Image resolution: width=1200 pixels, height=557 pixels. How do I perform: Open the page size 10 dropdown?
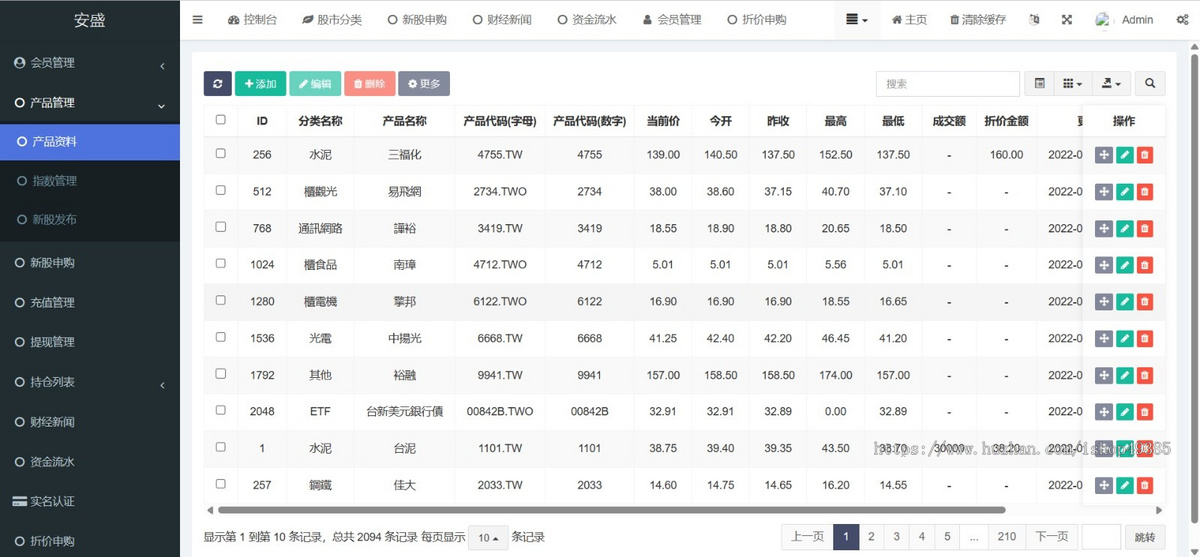pos(488,537)
